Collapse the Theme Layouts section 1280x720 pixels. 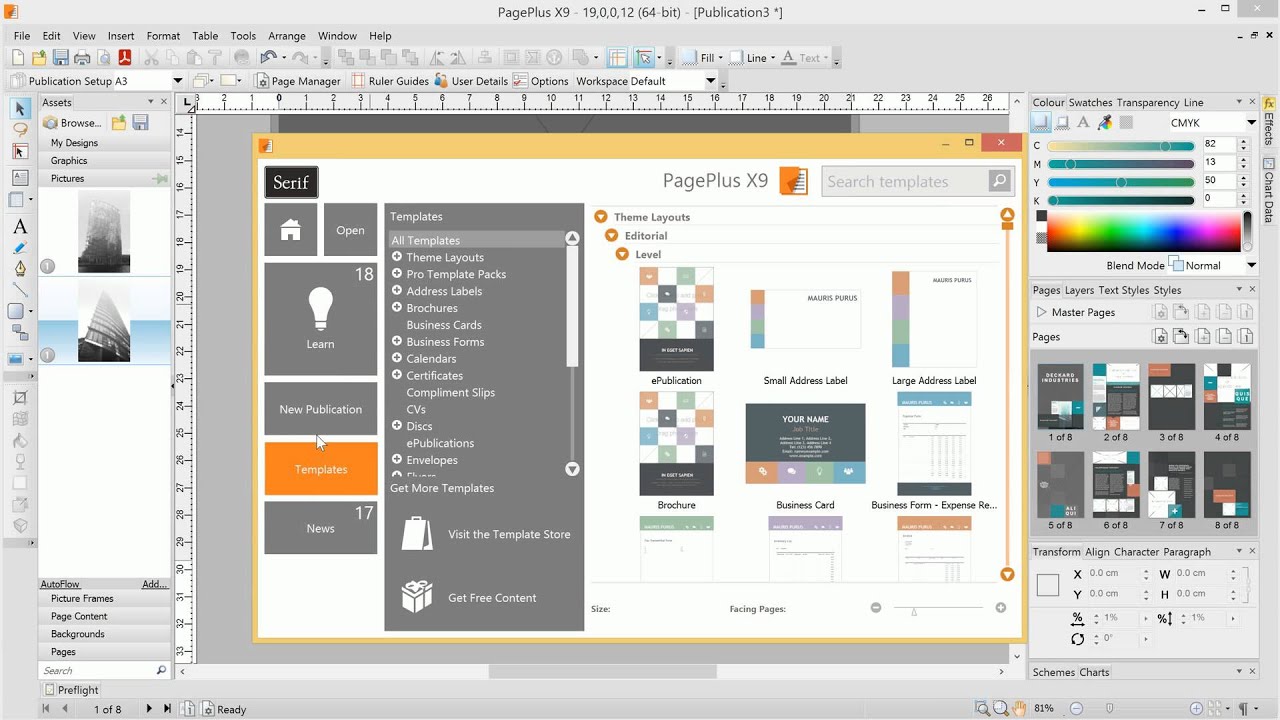click(601, 217)
